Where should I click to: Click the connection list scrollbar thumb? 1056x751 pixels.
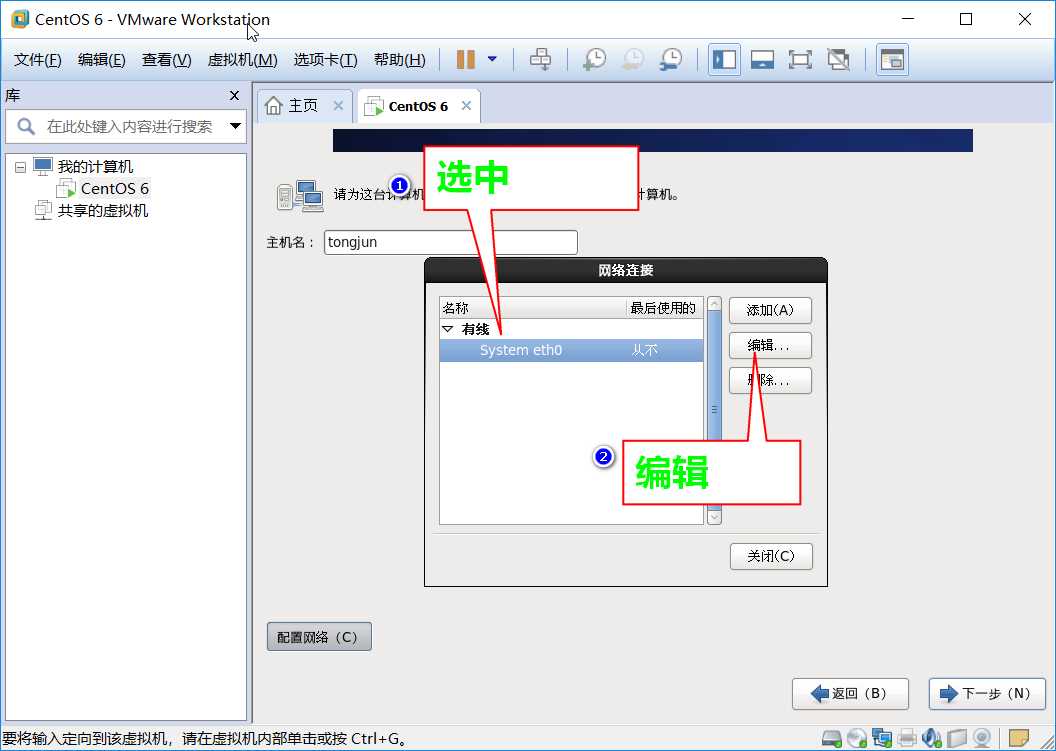coord(714,410)
